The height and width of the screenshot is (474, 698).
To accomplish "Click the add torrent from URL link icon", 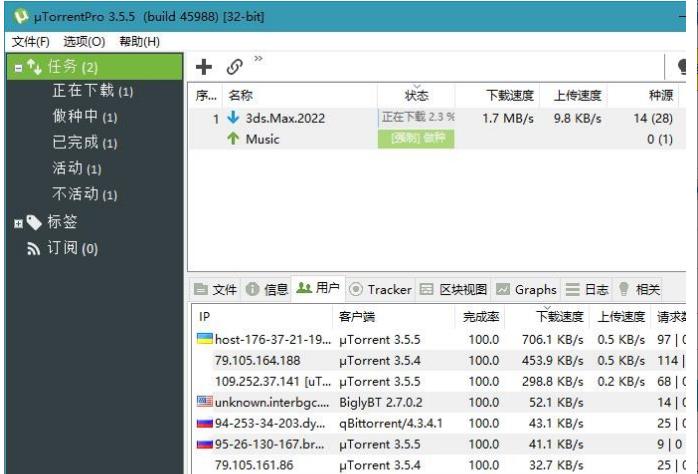I will [x=235, y=67].
